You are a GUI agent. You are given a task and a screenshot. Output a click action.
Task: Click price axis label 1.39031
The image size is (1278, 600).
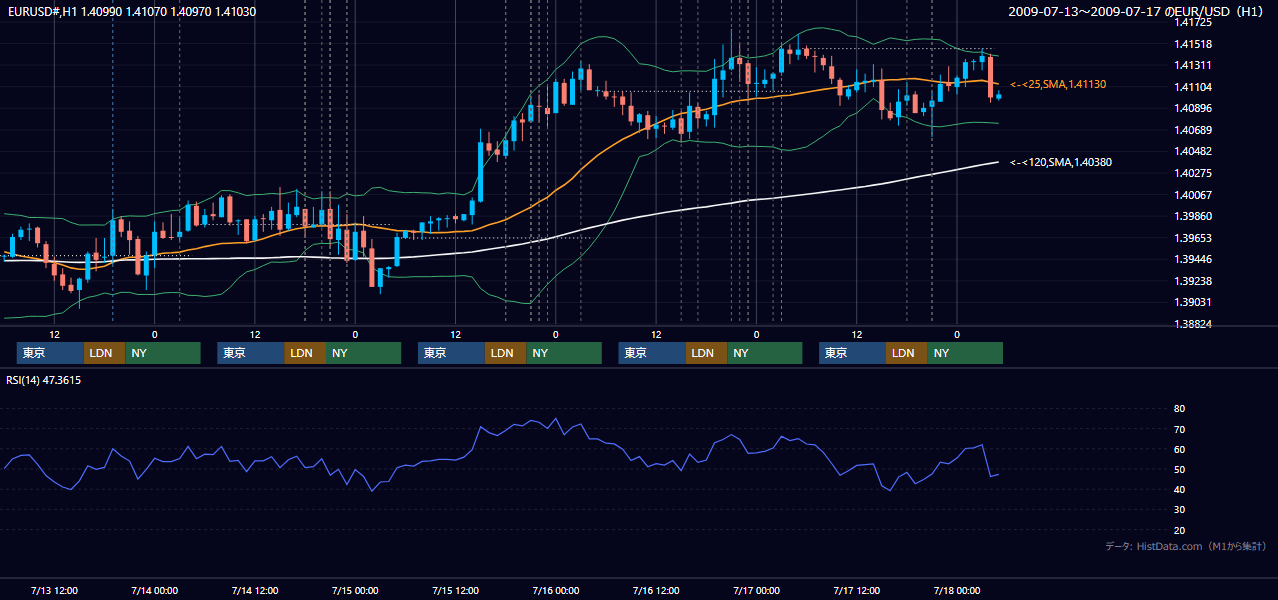[x=1194, y=302]
